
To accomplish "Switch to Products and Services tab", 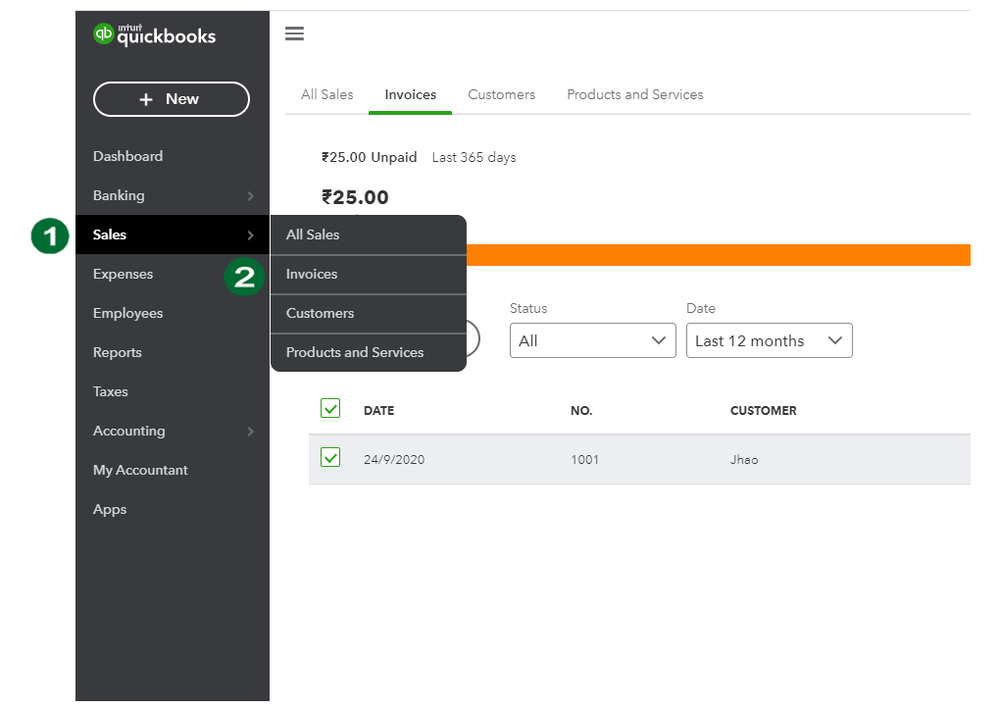I will click(x=635, y=94).
